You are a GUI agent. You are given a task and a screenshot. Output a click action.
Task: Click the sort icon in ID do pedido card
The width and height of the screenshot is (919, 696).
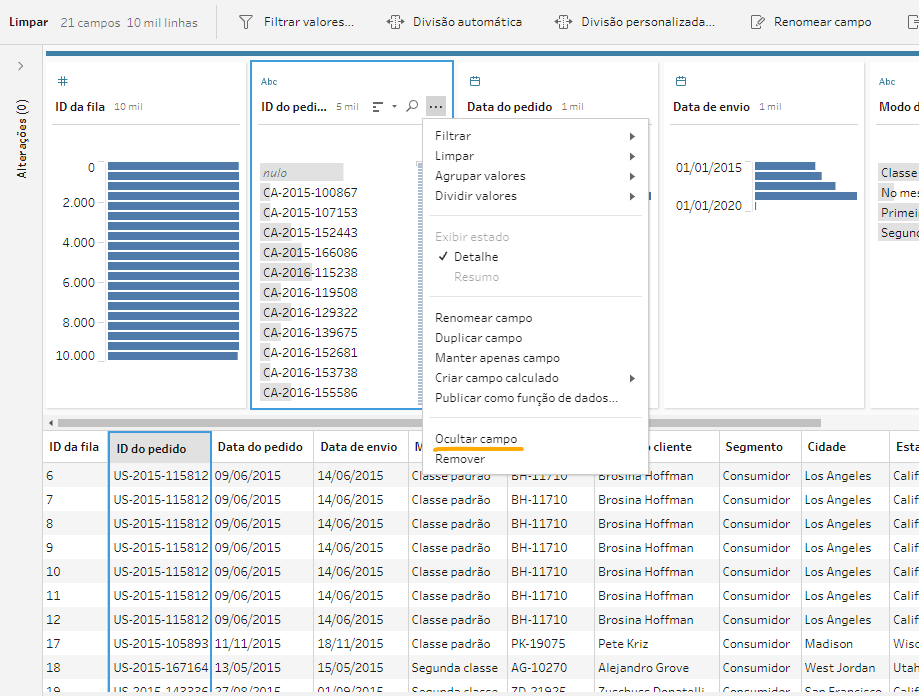click(378, 107)
